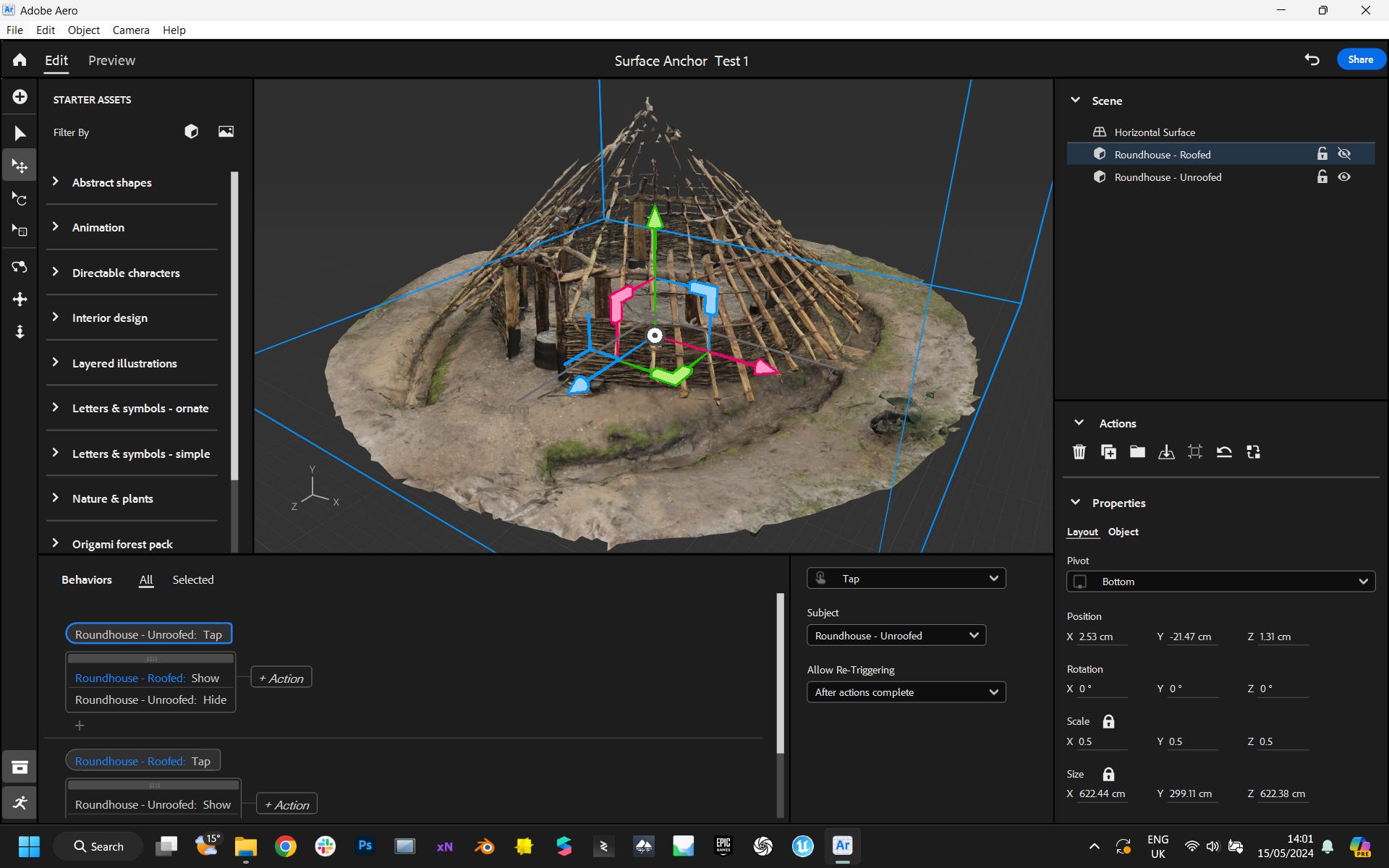
Task: Select the rotate tool in left toolbar
Action: point(20,199)
